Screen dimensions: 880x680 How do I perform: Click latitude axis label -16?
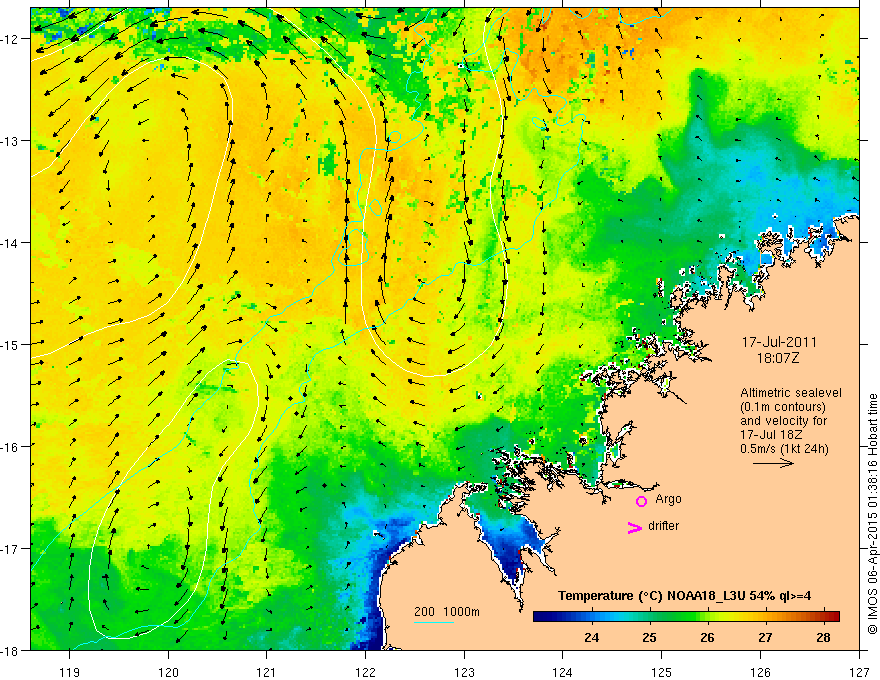pyautogui.click(x=11, y=447)
